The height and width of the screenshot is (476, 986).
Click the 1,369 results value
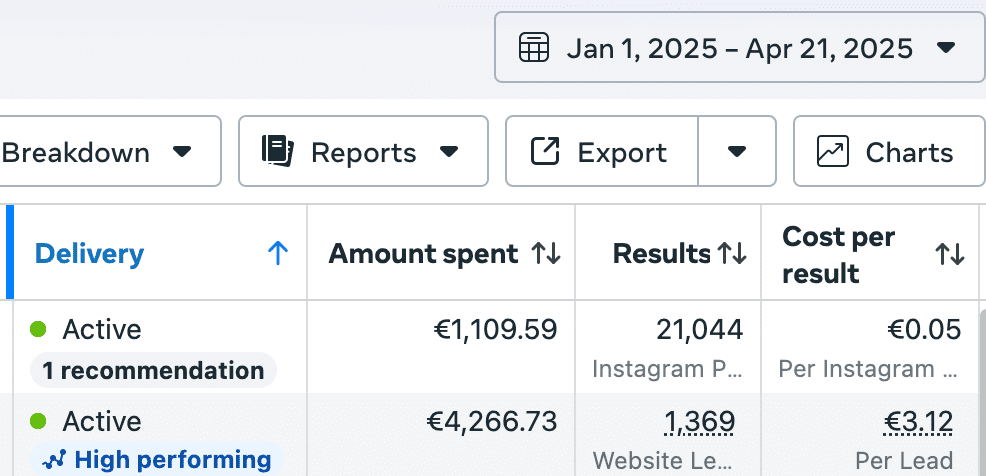click(x=699, y=422)
